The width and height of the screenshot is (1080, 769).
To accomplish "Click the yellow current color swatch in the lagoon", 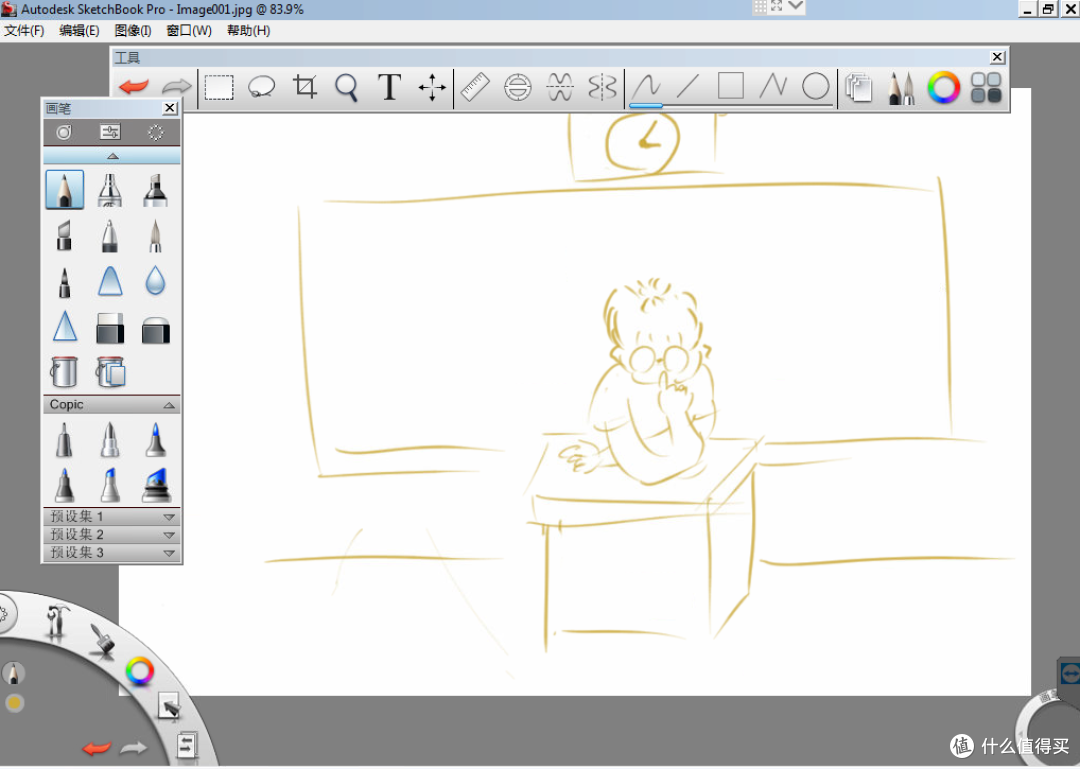I will [14, 703].
